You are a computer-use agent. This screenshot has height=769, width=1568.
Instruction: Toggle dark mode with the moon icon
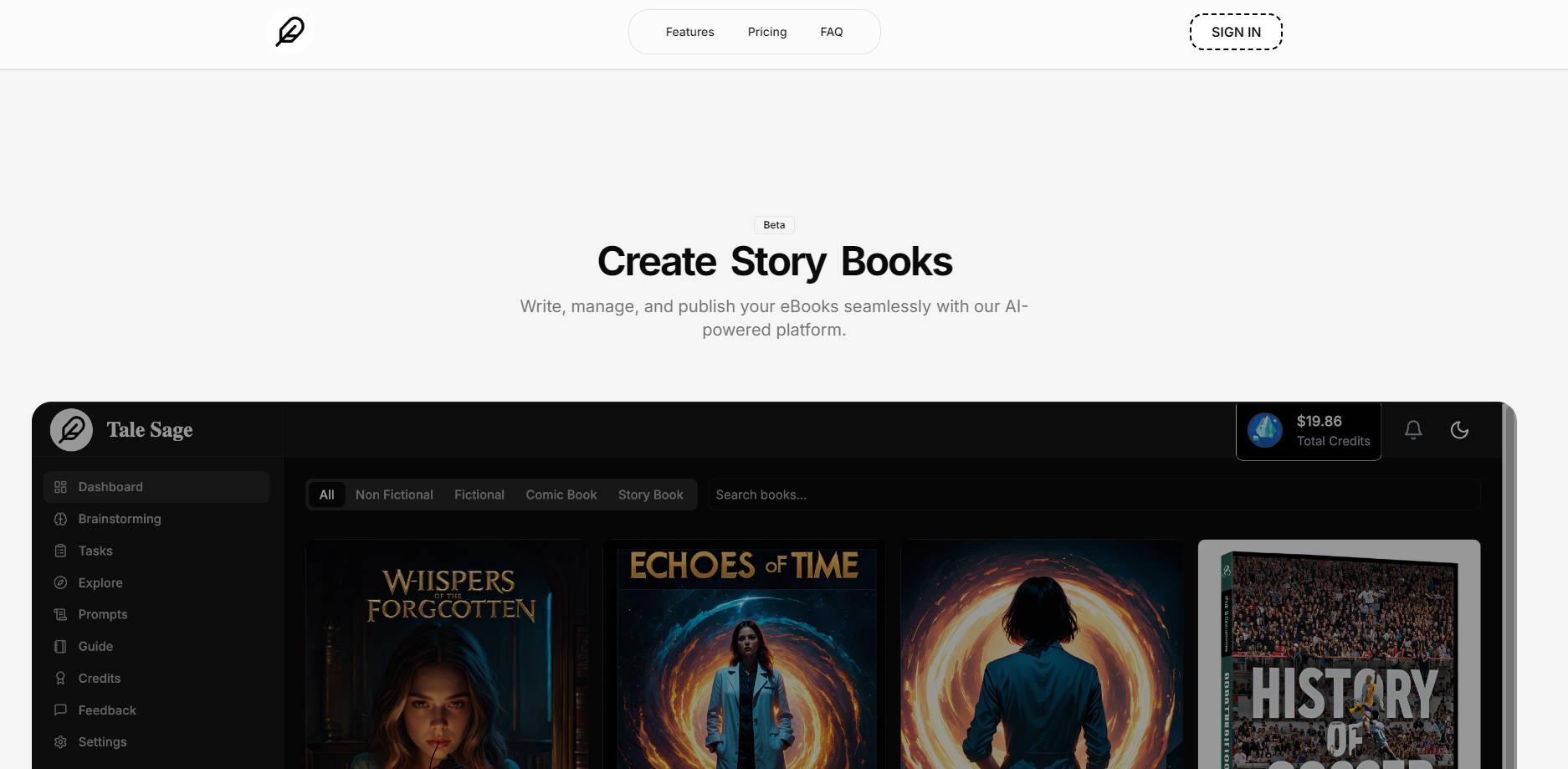[x=1458, y=430]
